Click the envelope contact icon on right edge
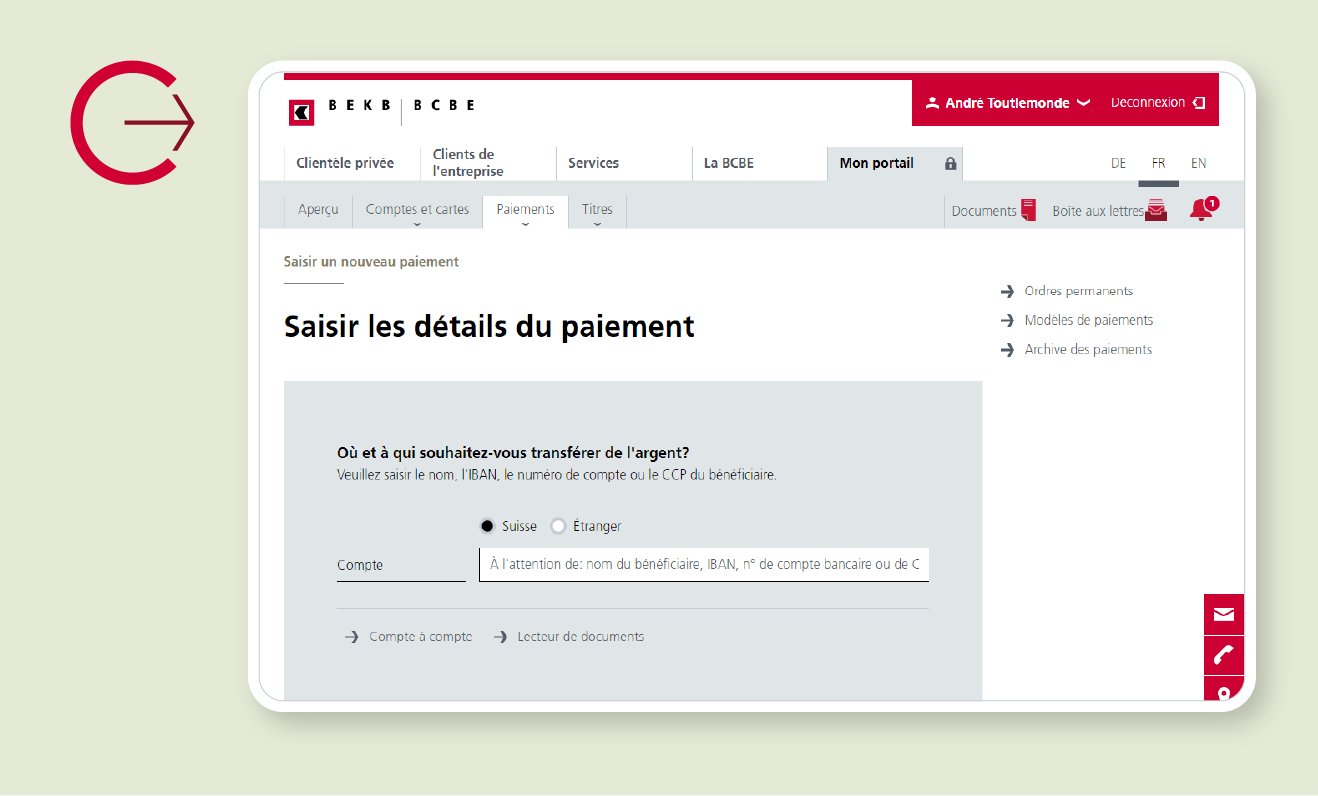Screen dimensions: 1318x796 point(1223,615)
